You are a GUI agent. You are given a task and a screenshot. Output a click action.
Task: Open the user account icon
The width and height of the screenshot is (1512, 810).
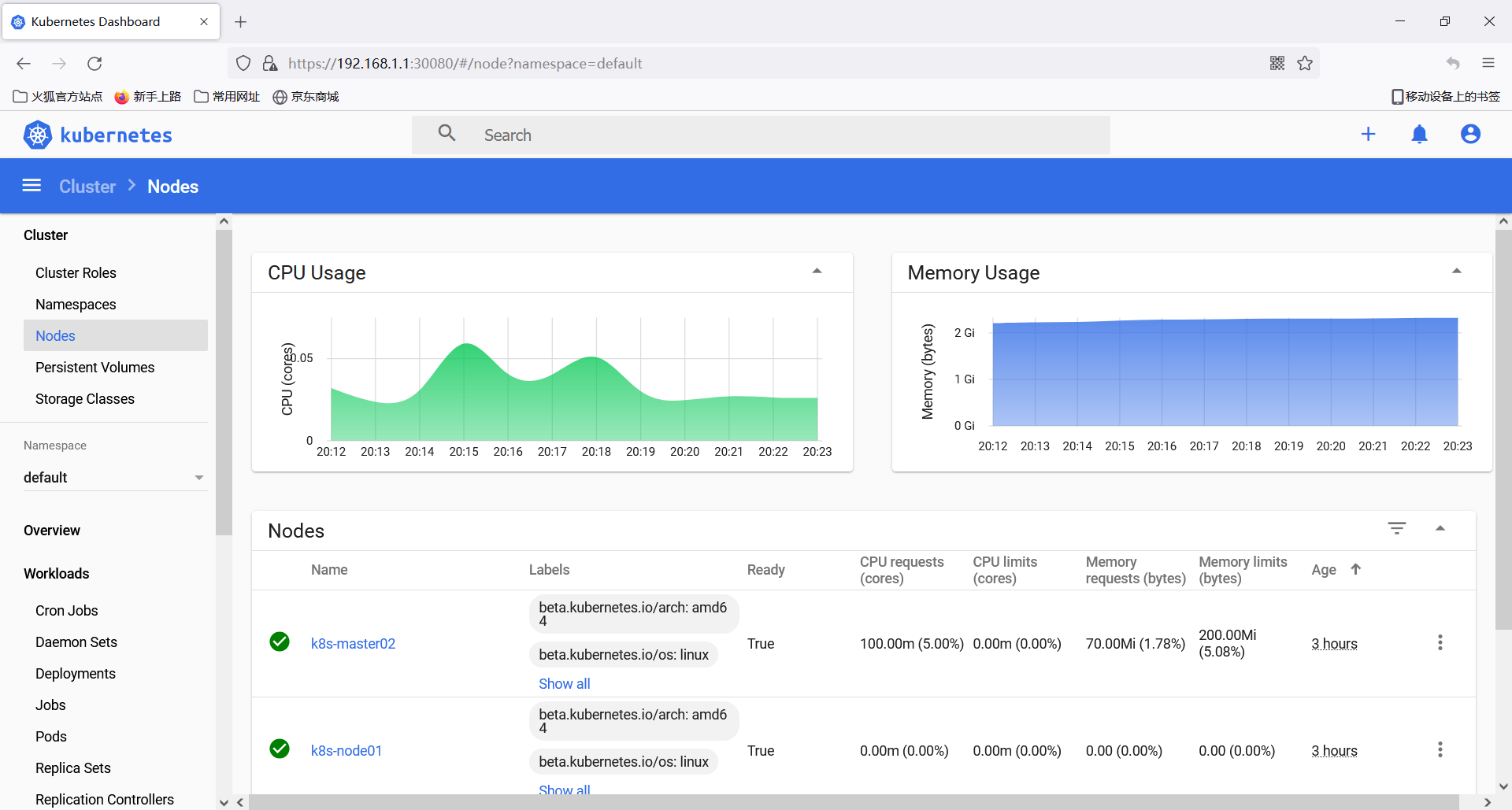pos(1470,135)
